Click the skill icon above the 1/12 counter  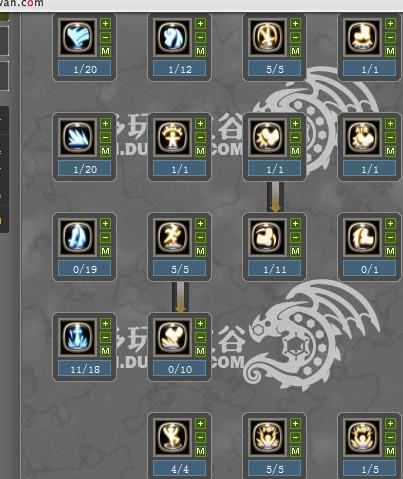pos(172,37)
